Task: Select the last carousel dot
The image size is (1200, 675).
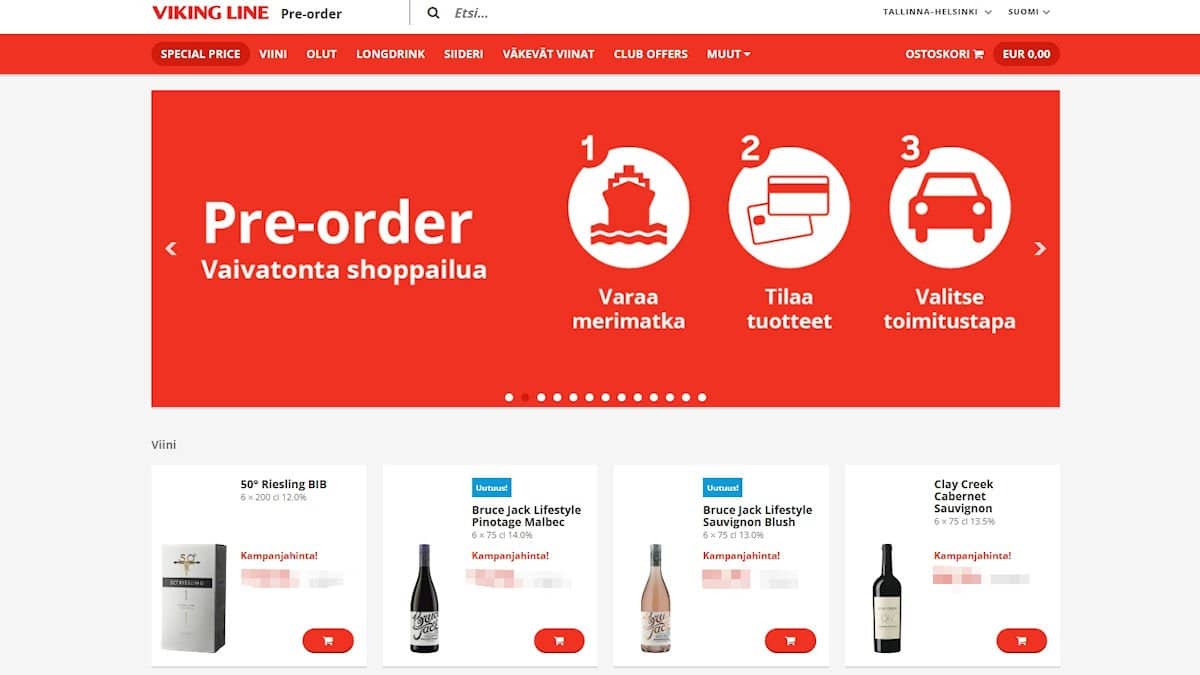Action: pyautogui.click(x=702, y=397)
